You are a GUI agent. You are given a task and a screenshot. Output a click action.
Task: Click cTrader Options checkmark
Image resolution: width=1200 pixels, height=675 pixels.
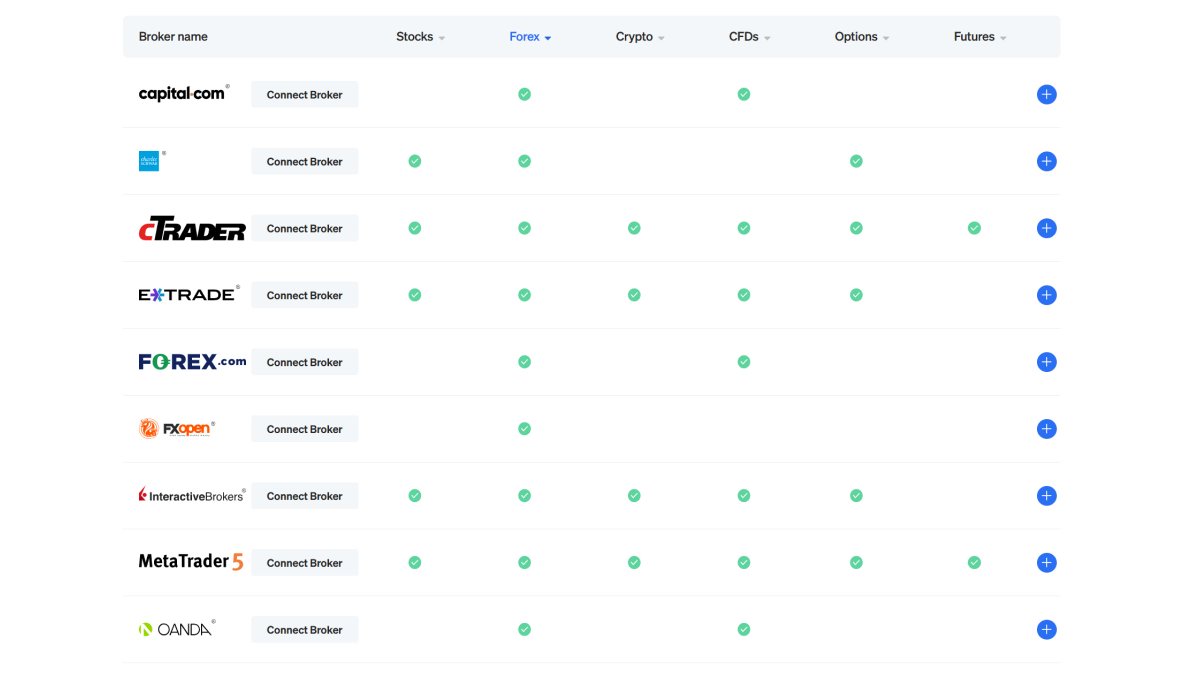(x=856, y=228)
